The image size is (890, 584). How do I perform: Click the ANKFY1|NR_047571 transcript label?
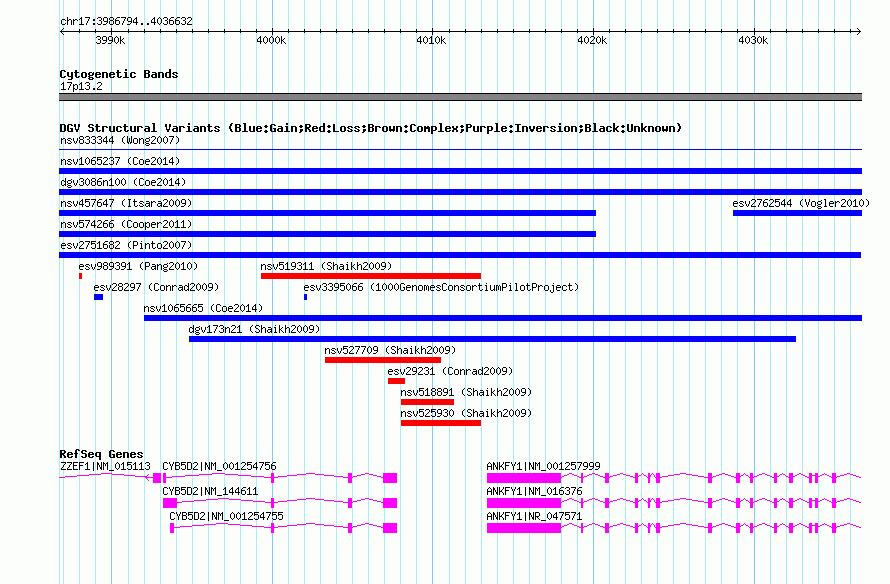point(534,516)
